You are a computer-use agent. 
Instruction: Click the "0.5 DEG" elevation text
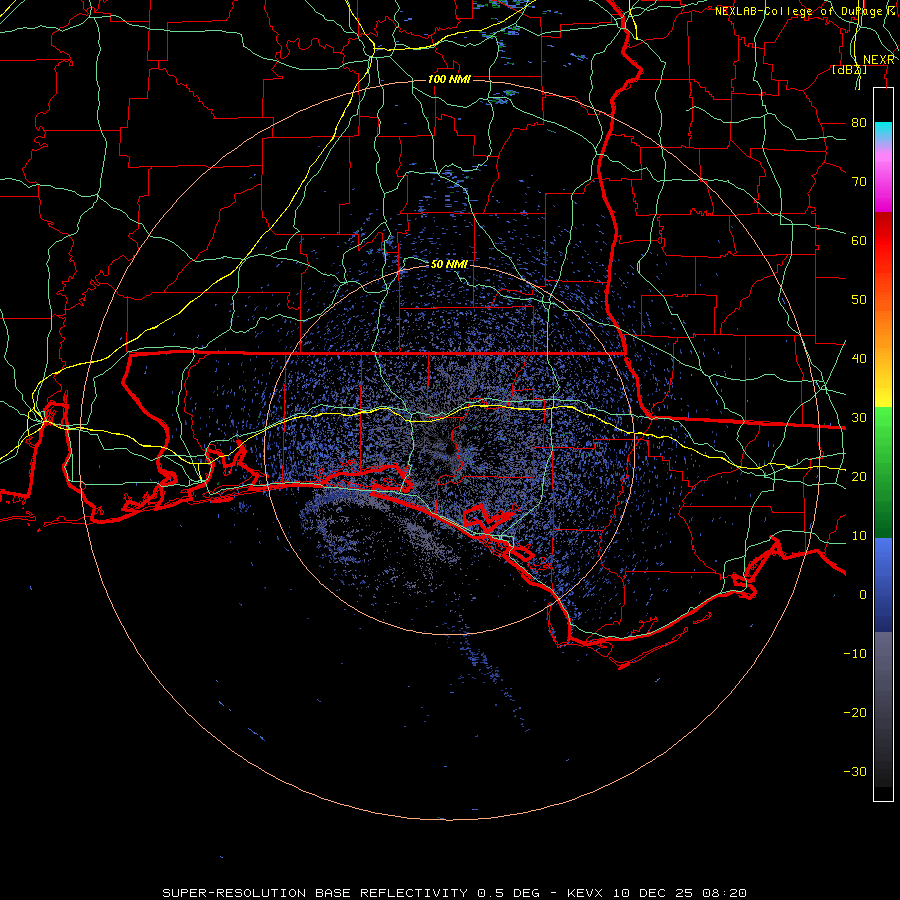tap(510, 893)
